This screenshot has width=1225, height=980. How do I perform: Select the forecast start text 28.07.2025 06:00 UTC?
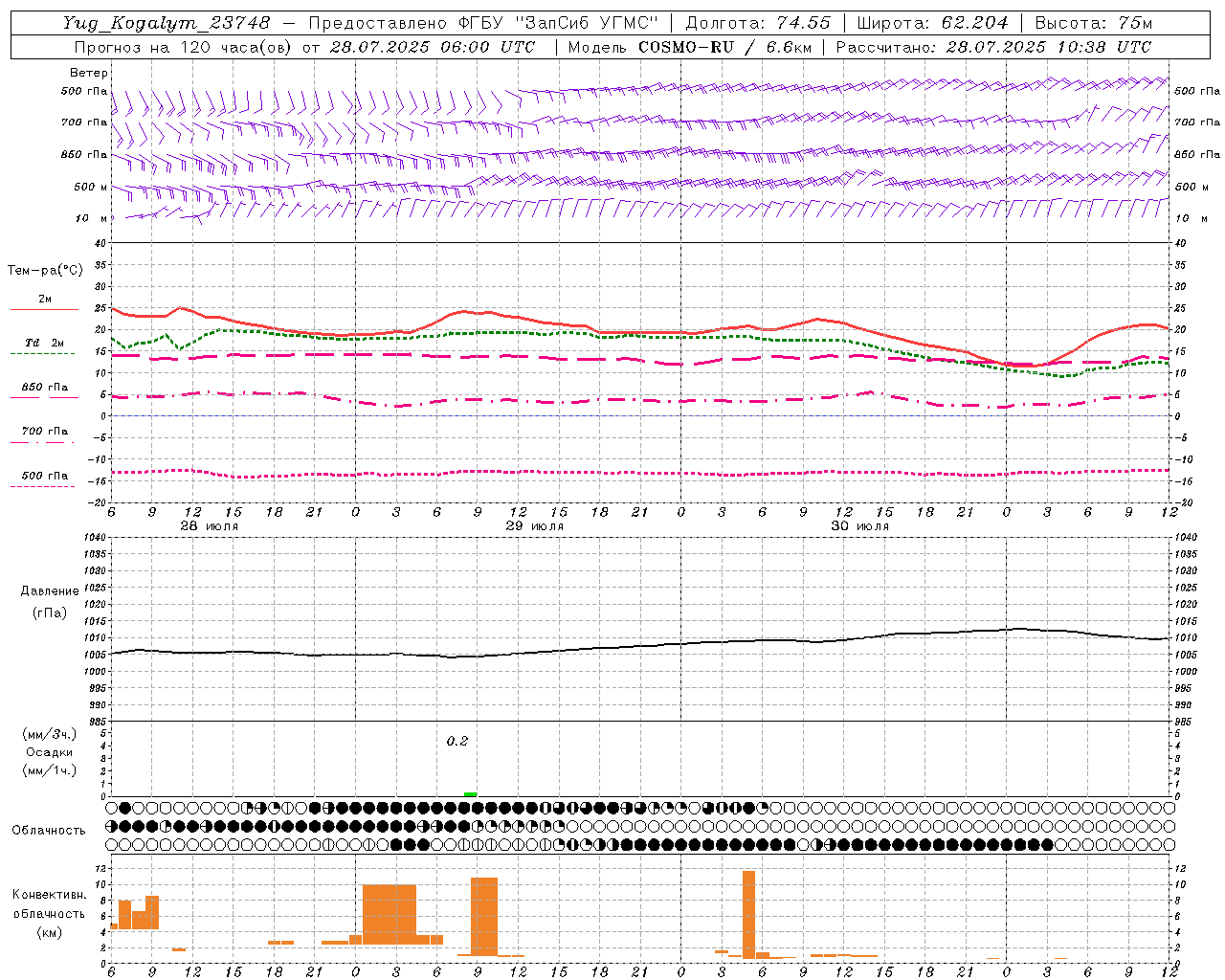coord(433,47)
